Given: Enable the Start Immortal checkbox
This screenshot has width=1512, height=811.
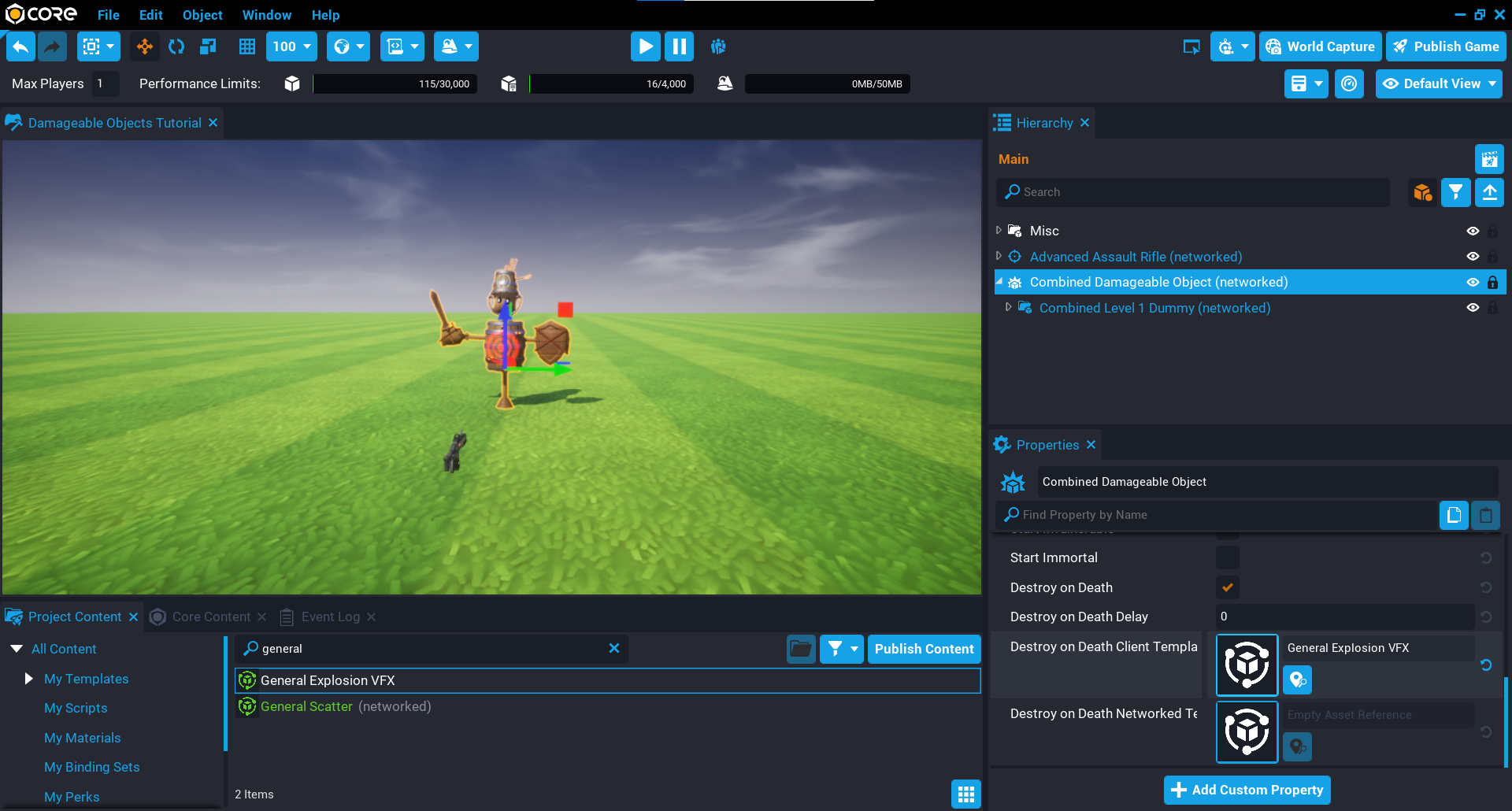Looking at the screenshot, I should 1227,557.
